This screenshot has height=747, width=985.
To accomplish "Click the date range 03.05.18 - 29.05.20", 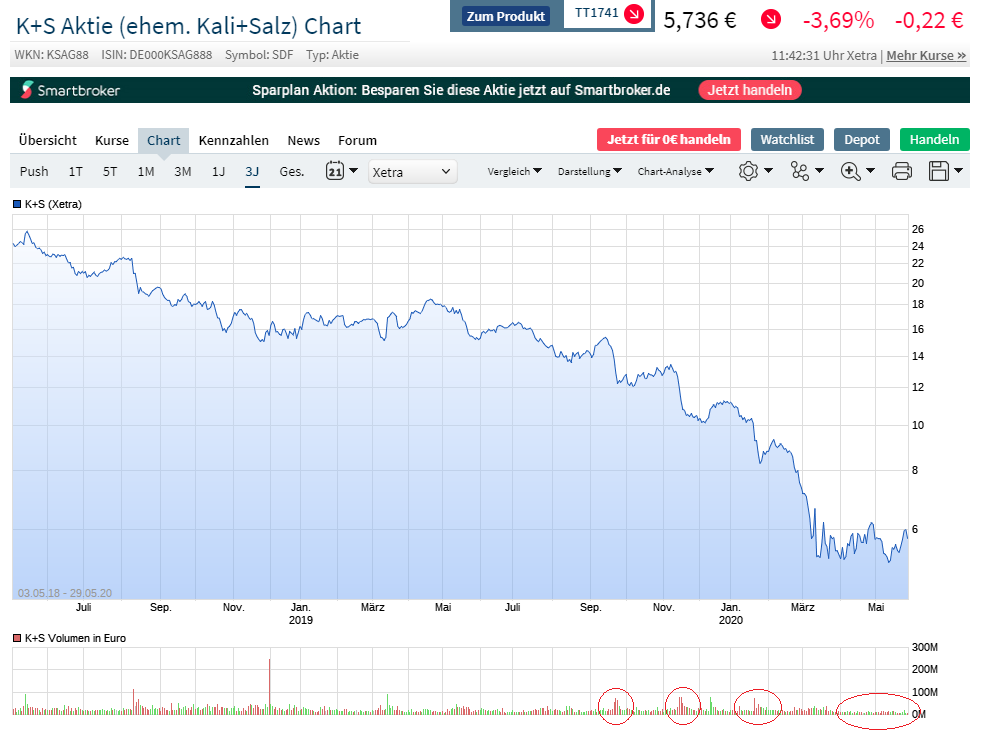I will pos(65,593).
